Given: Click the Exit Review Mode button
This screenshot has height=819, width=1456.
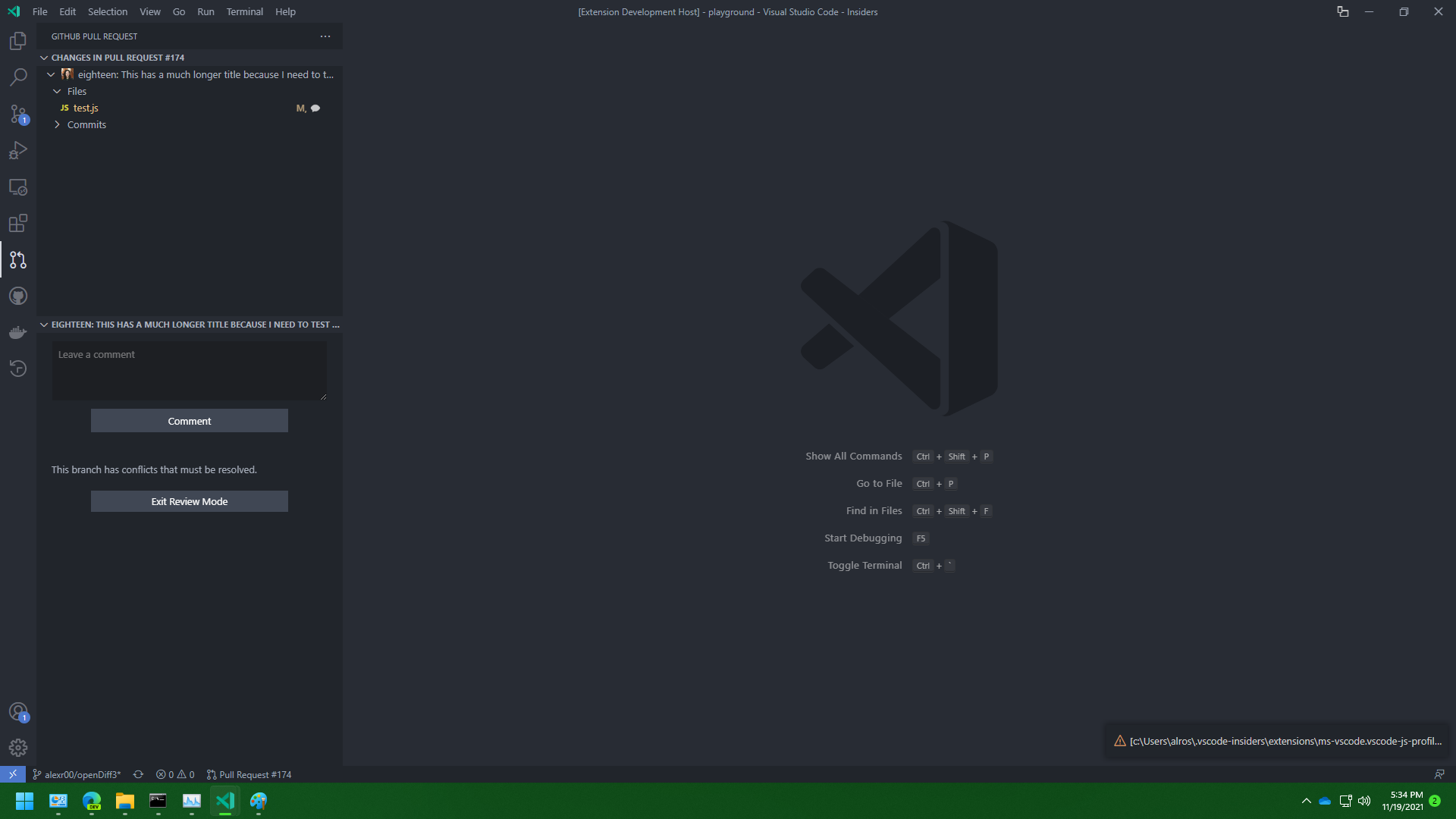Looking at the screenshot, I should (190, 501).
